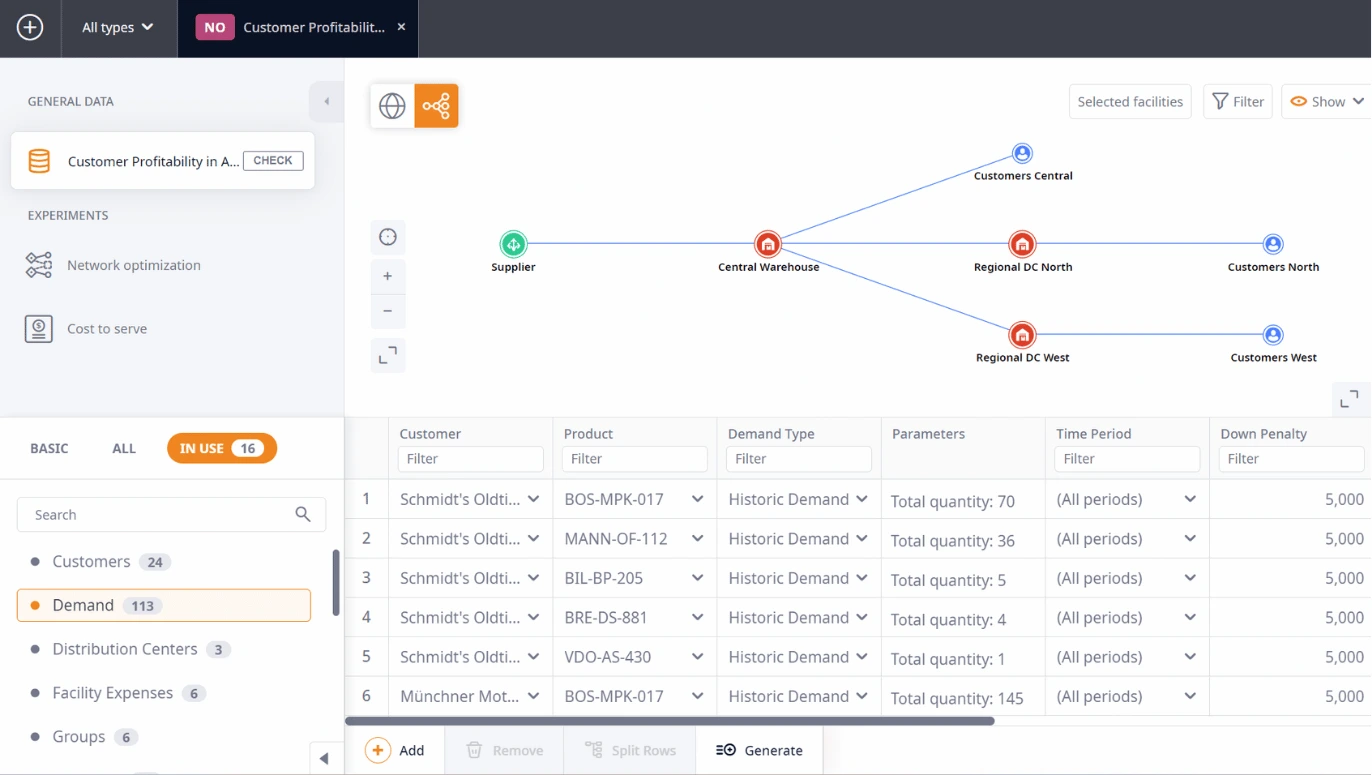Open the Network optimization experiment
The height and width of the screenshot is (775, 1372).
pyautogui.click(x=134, y=265)
